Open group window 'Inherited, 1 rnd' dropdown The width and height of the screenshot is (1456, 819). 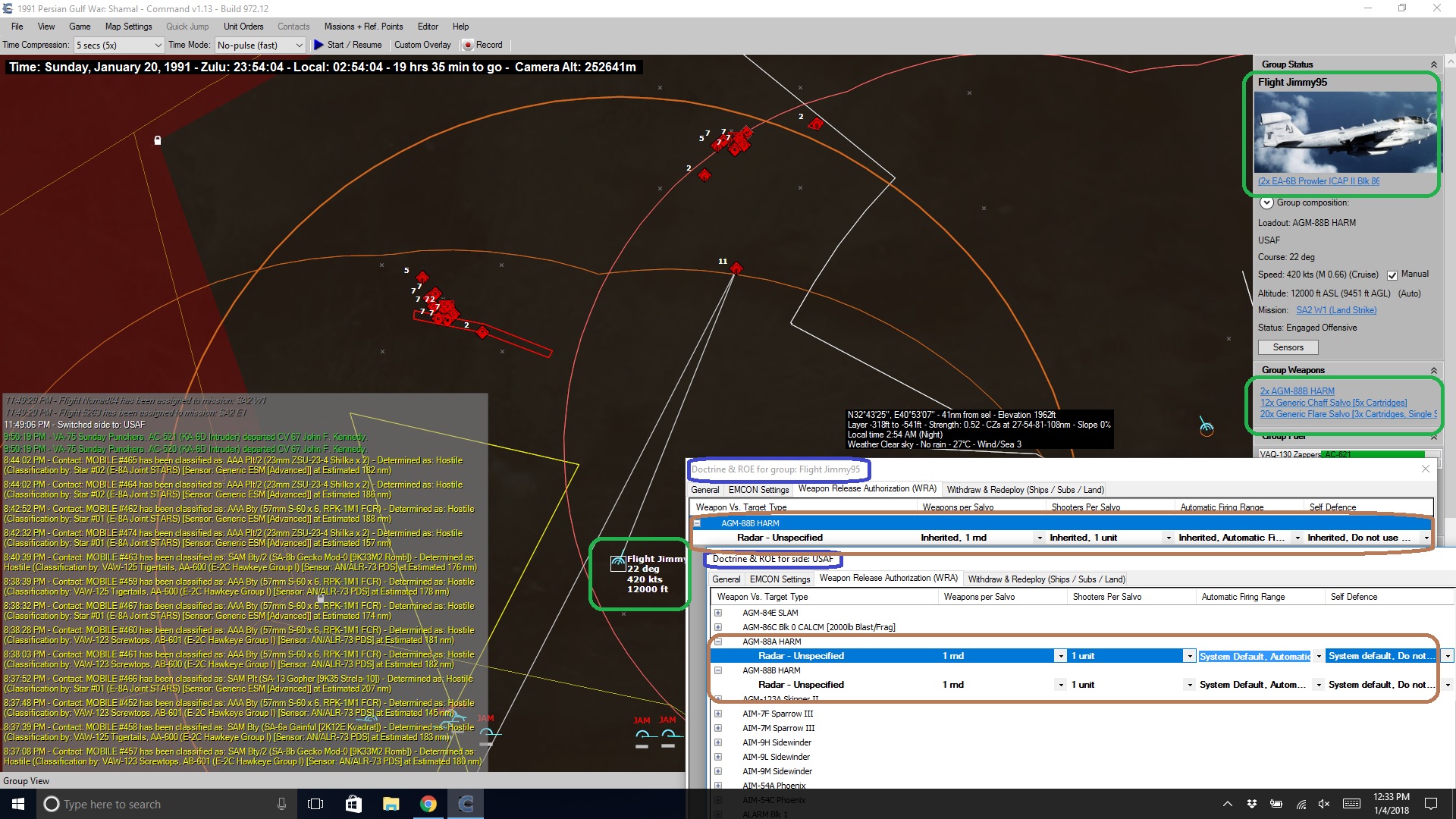pos(1039,538)
